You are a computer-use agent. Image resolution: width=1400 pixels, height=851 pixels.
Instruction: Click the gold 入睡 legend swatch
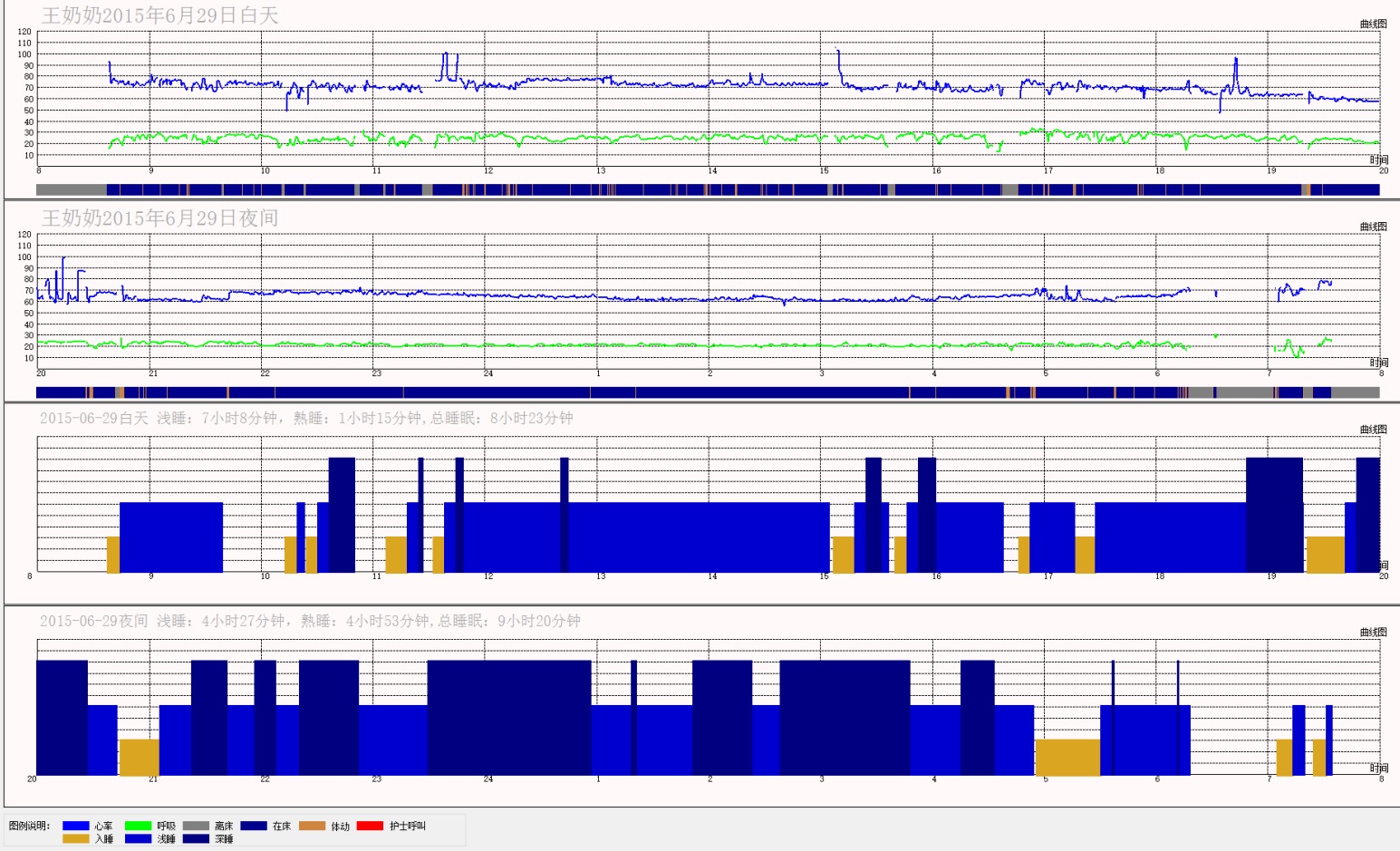[75, 838]
